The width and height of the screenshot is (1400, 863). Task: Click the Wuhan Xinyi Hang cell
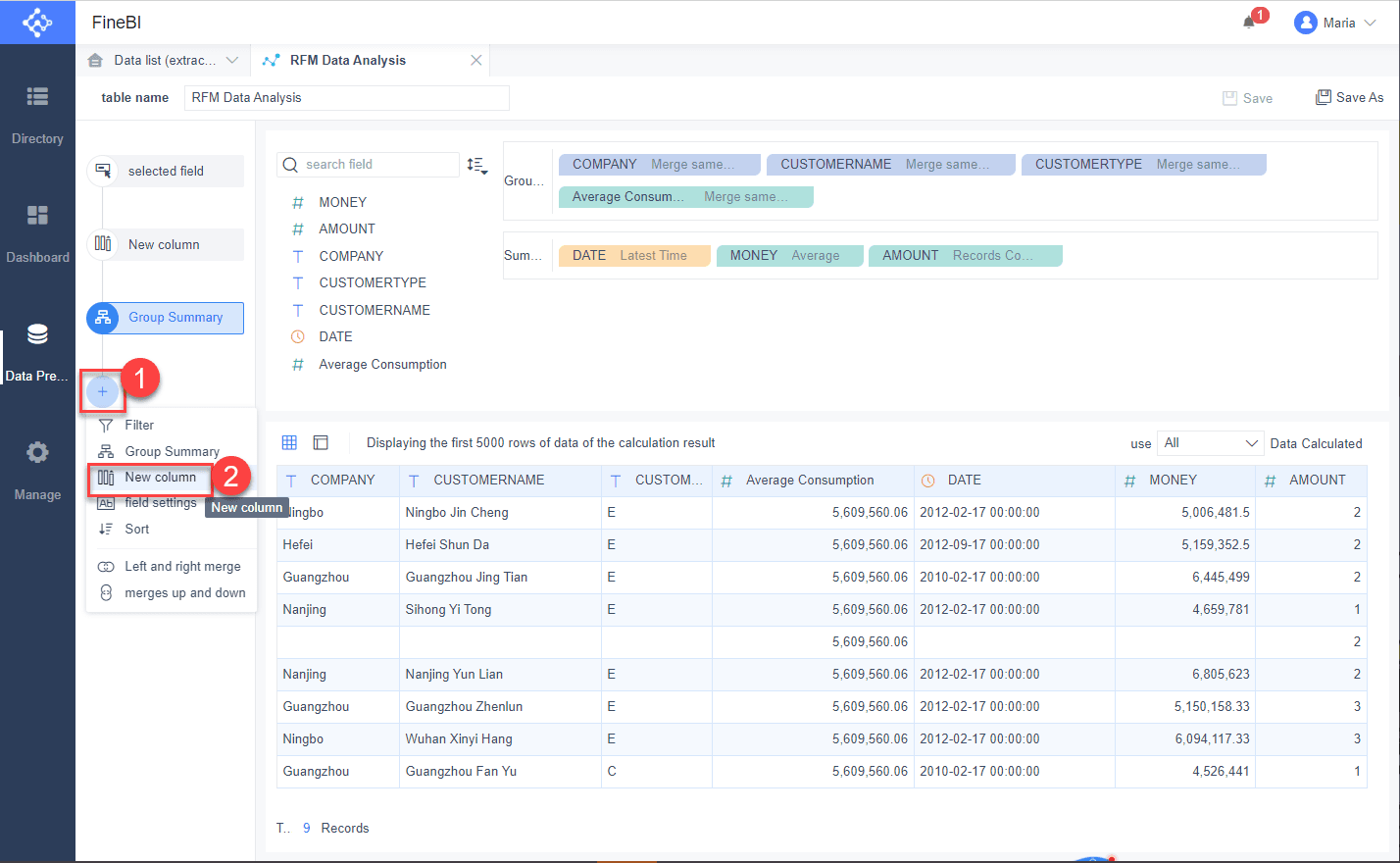(x=501, y=739)
